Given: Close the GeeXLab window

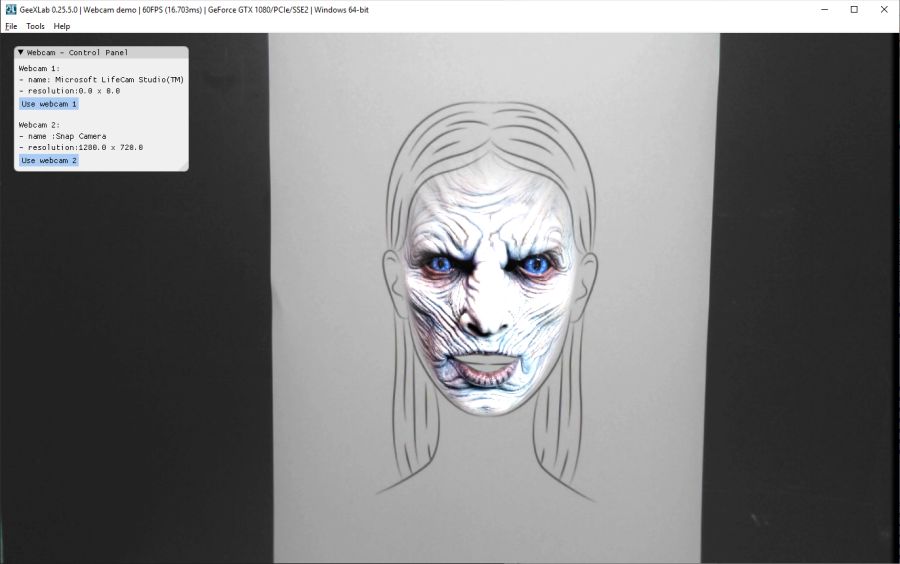Looking at the screenshot, I should (884, 10).
